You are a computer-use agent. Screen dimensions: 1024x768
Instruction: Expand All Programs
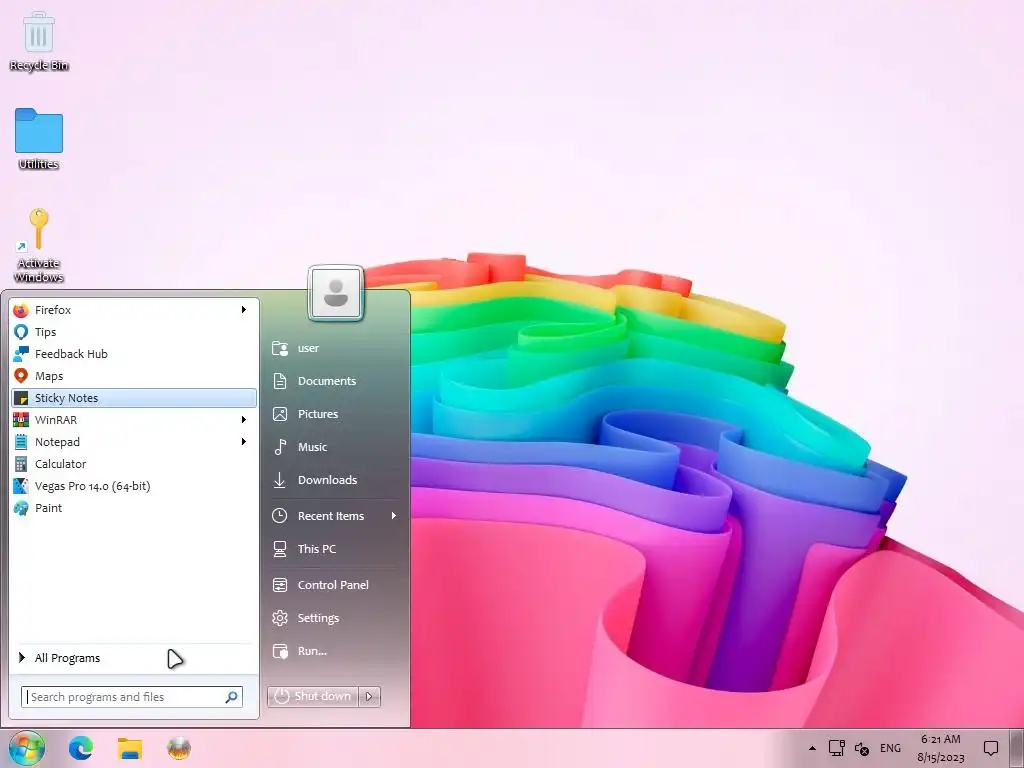(134, 658)
